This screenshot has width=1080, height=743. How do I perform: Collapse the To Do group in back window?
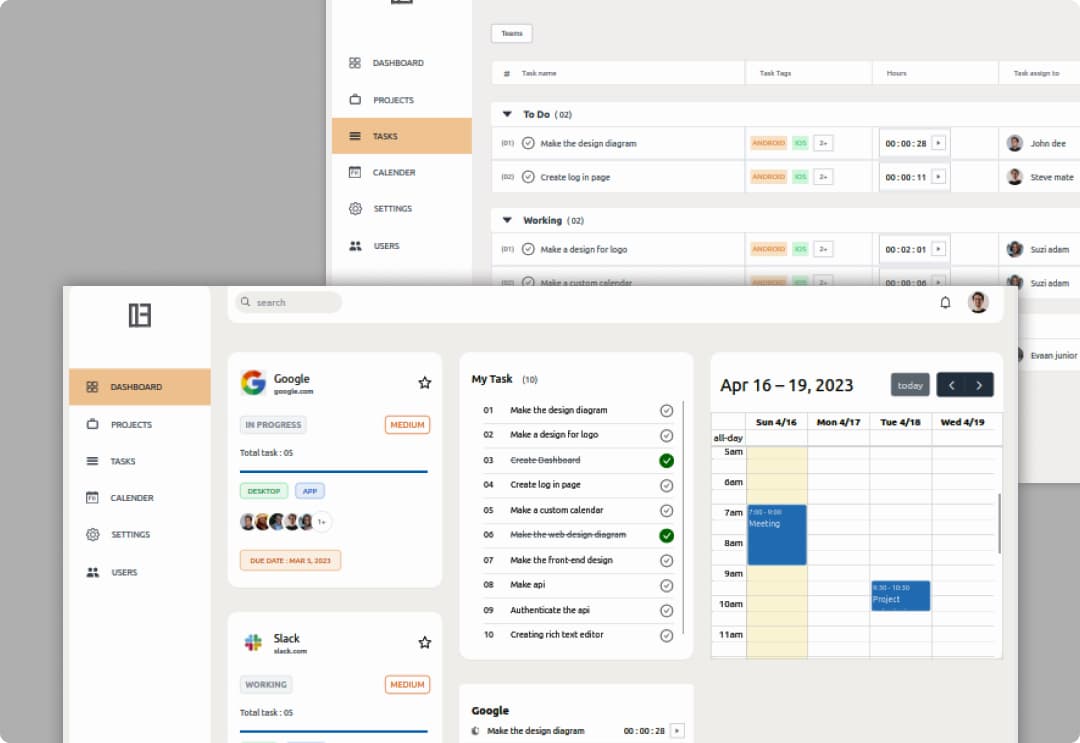(507, 114)
